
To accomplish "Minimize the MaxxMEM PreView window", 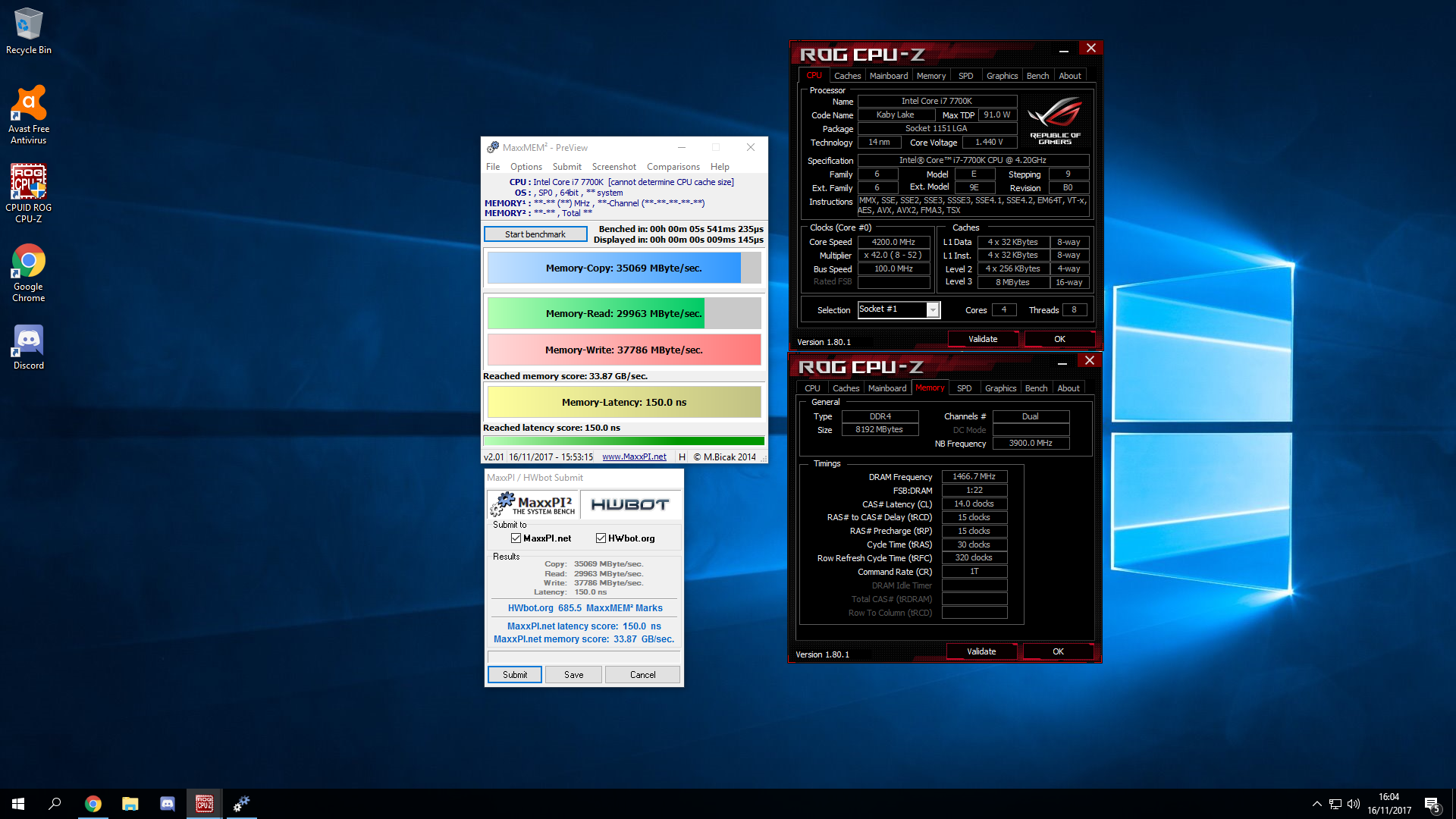I will coord(682,147).
